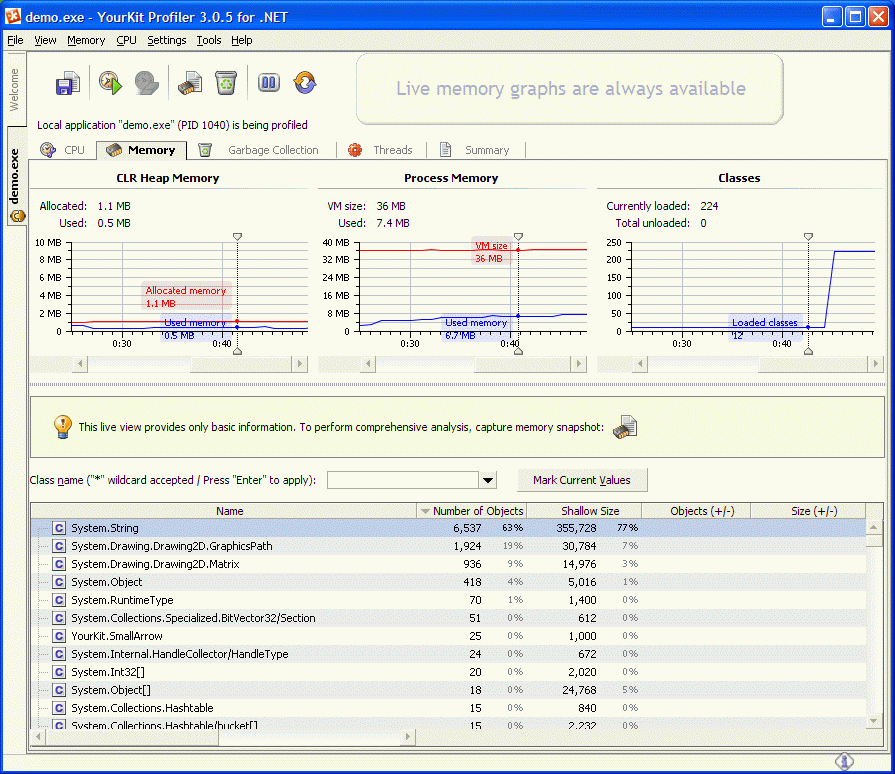Click the class name filter input field
This screenshot has width=895, height=774.
click(x=403, y=480)
